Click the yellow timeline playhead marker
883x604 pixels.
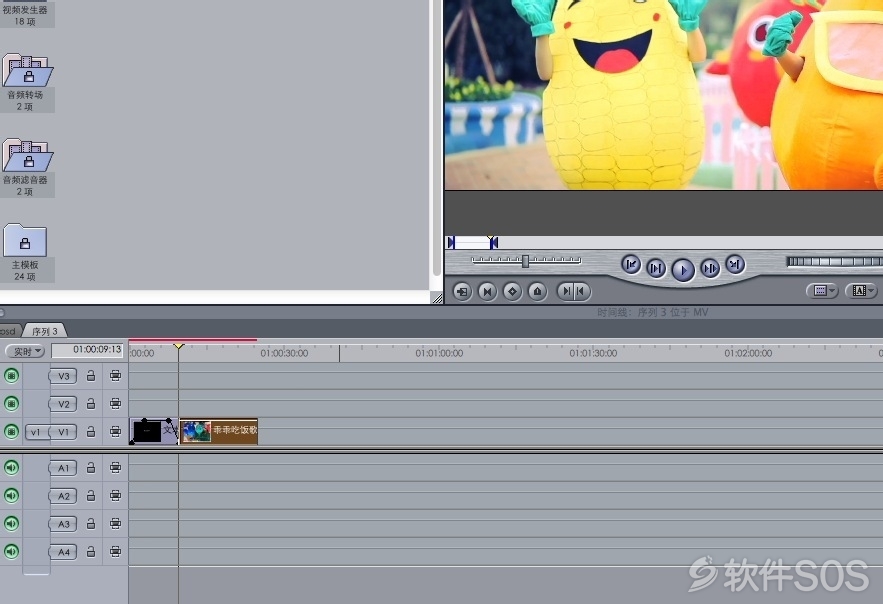click(x=179, y=346)
